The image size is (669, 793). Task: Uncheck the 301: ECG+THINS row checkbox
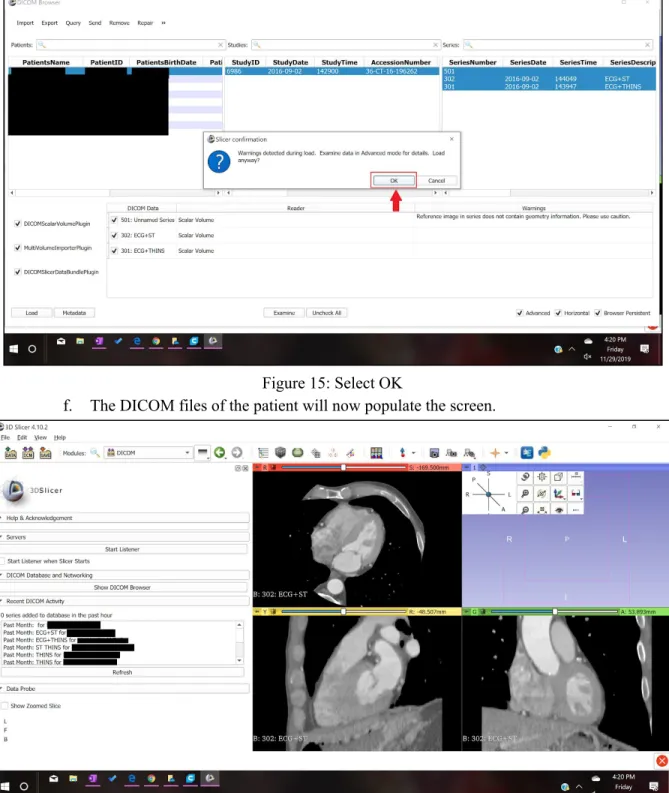click(114, 251)
